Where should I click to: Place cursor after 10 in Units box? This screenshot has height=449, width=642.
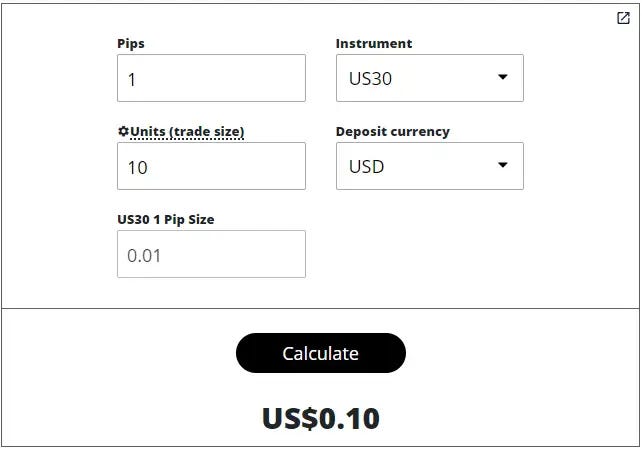pyautogui.click(x=149, y=167)
